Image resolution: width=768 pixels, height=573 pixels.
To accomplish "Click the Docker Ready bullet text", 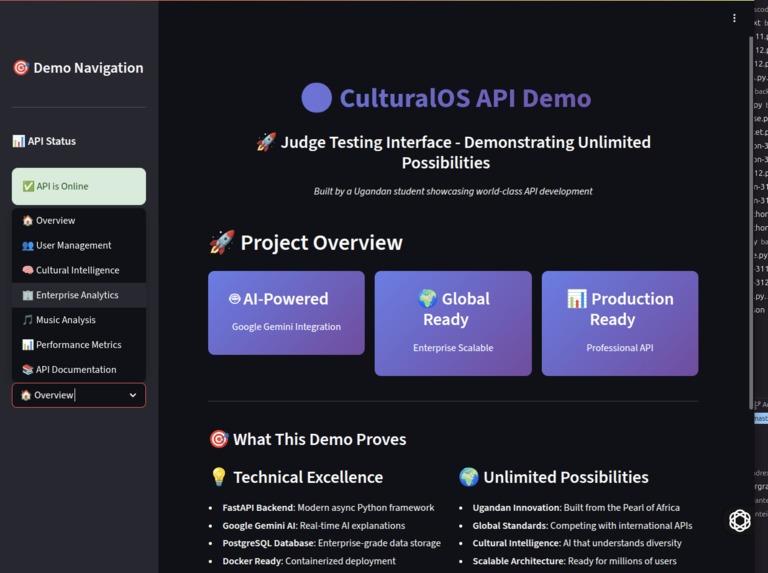I will point(309,561).
